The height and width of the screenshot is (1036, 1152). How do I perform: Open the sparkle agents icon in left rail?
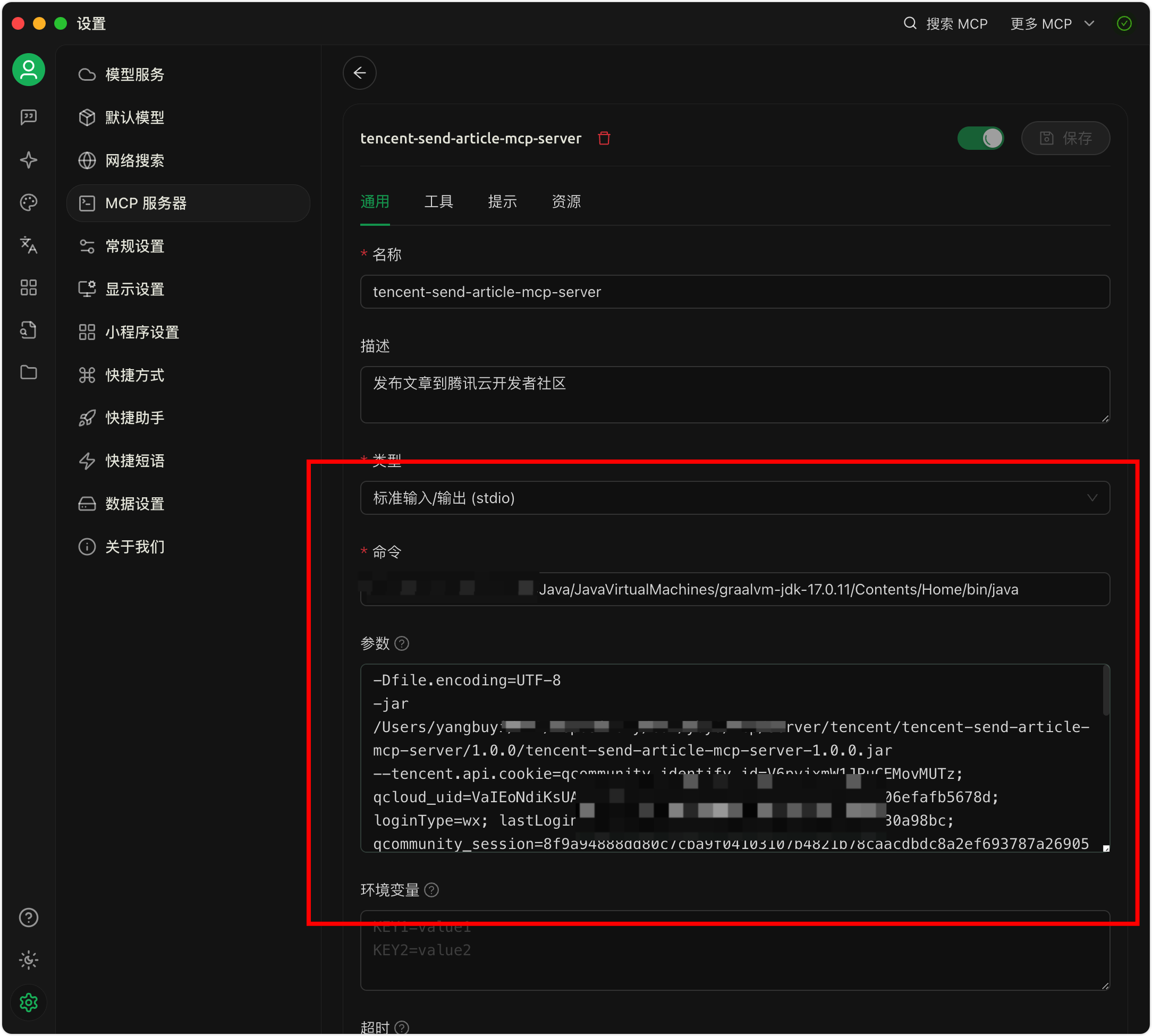pyautogui.click(x=29, y=160)
